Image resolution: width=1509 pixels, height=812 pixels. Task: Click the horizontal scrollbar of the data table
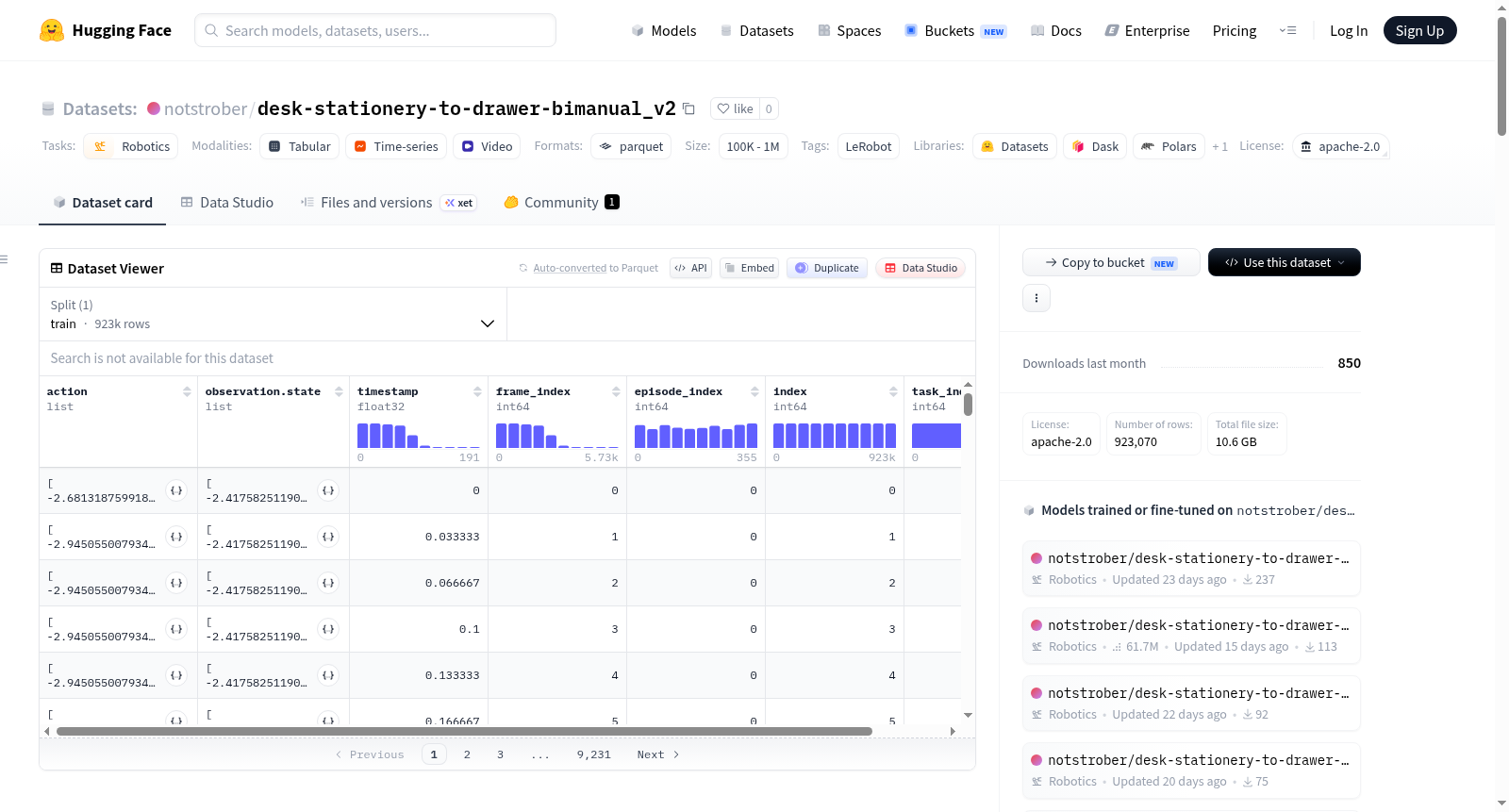464,731
